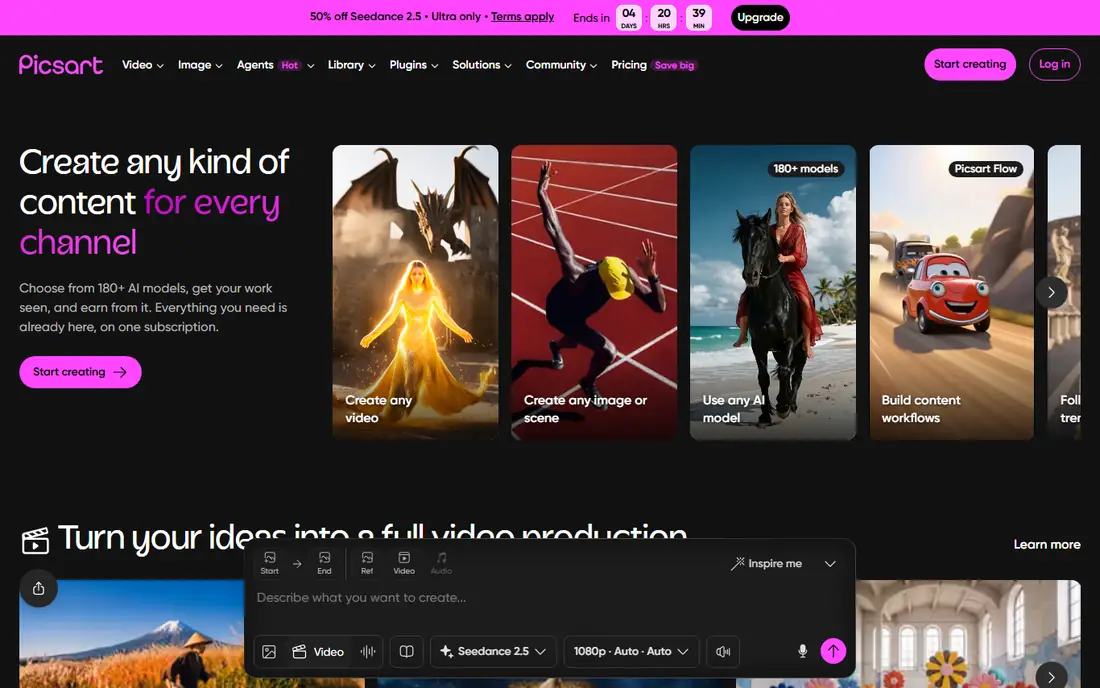1100x688 pixels.
Task: Open the 1080p Auto Auto settings dropdown
Action: (x=631, y=652)
